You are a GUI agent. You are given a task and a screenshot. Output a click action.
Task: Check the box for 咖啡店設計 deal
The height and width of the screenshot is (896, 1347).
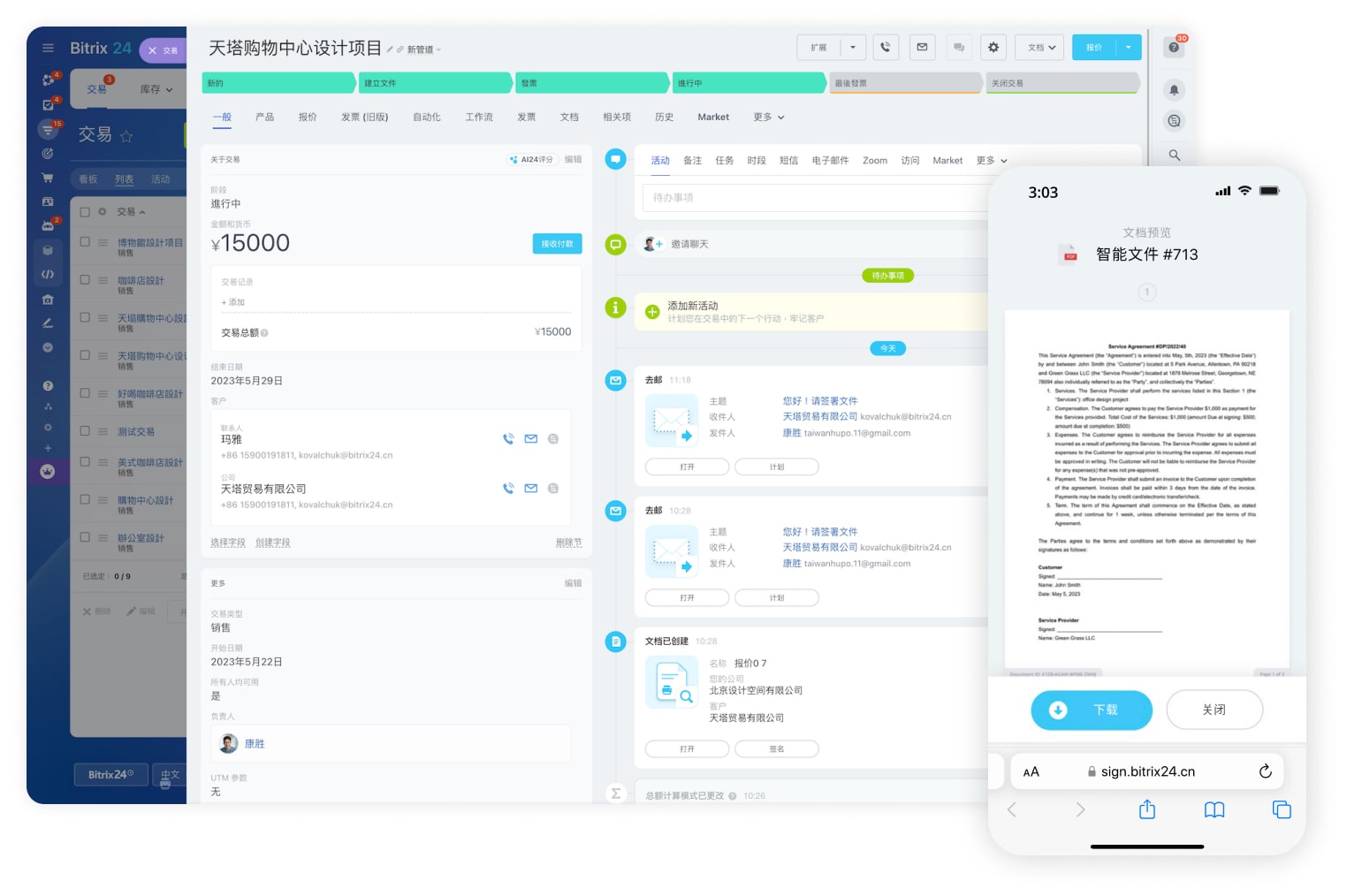click(86, 280)
